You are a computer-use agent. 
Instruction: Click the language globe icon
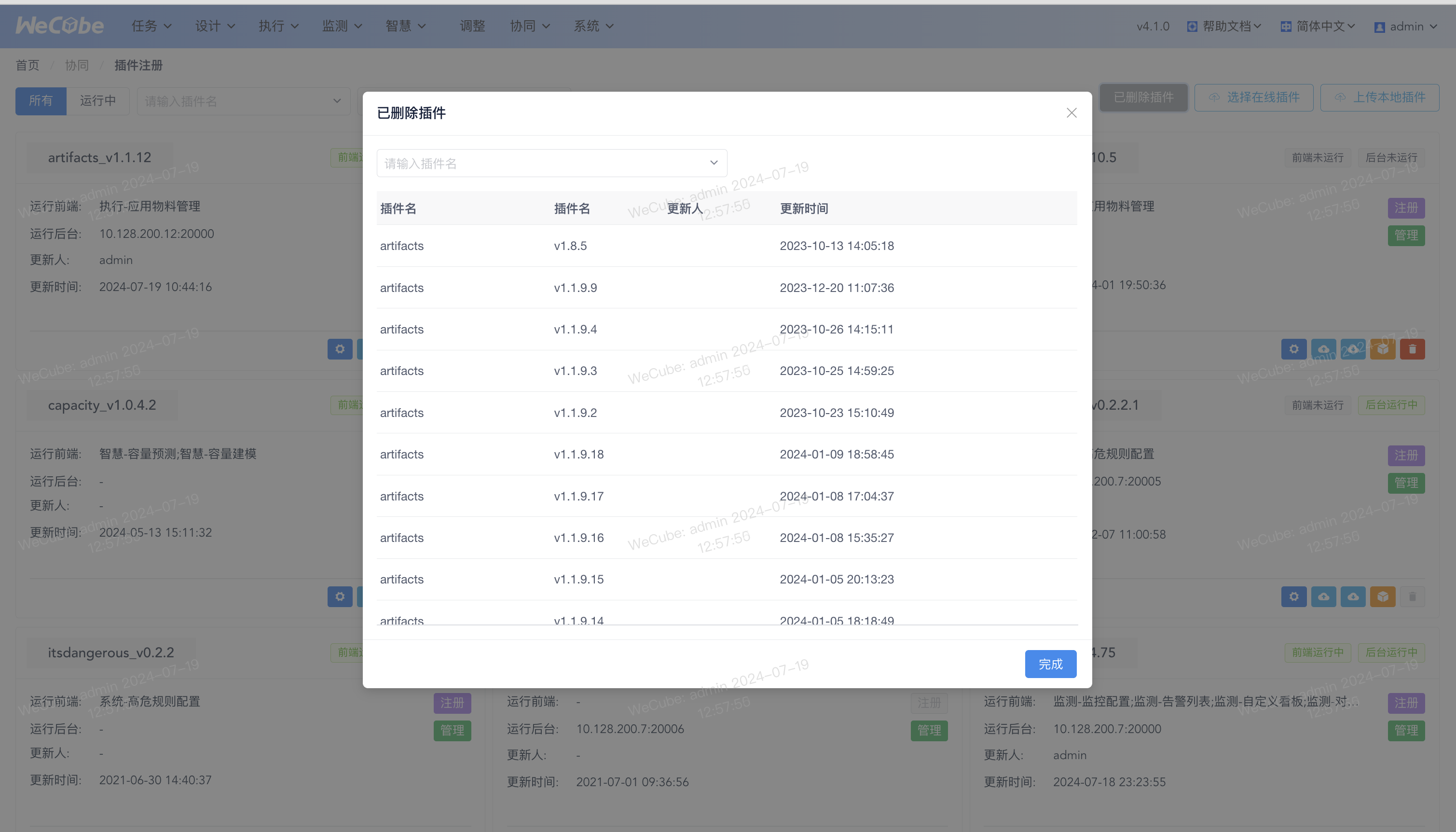coord(1286,26)
